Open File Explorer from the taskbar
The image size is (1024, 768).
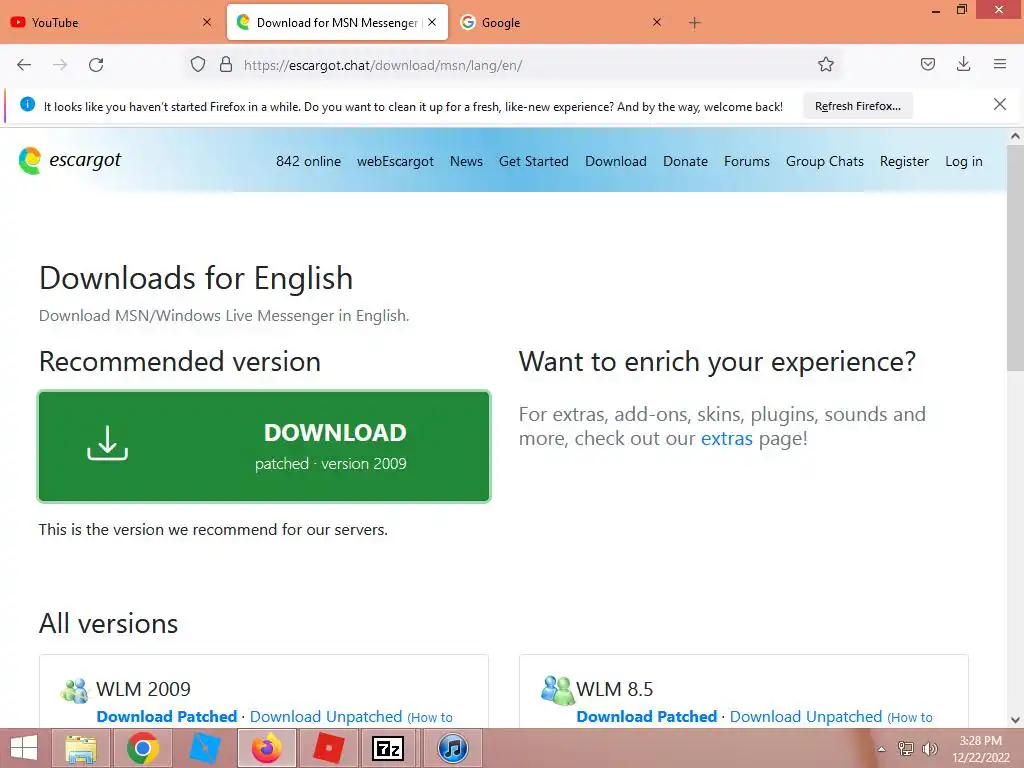(x=81, y=748)
